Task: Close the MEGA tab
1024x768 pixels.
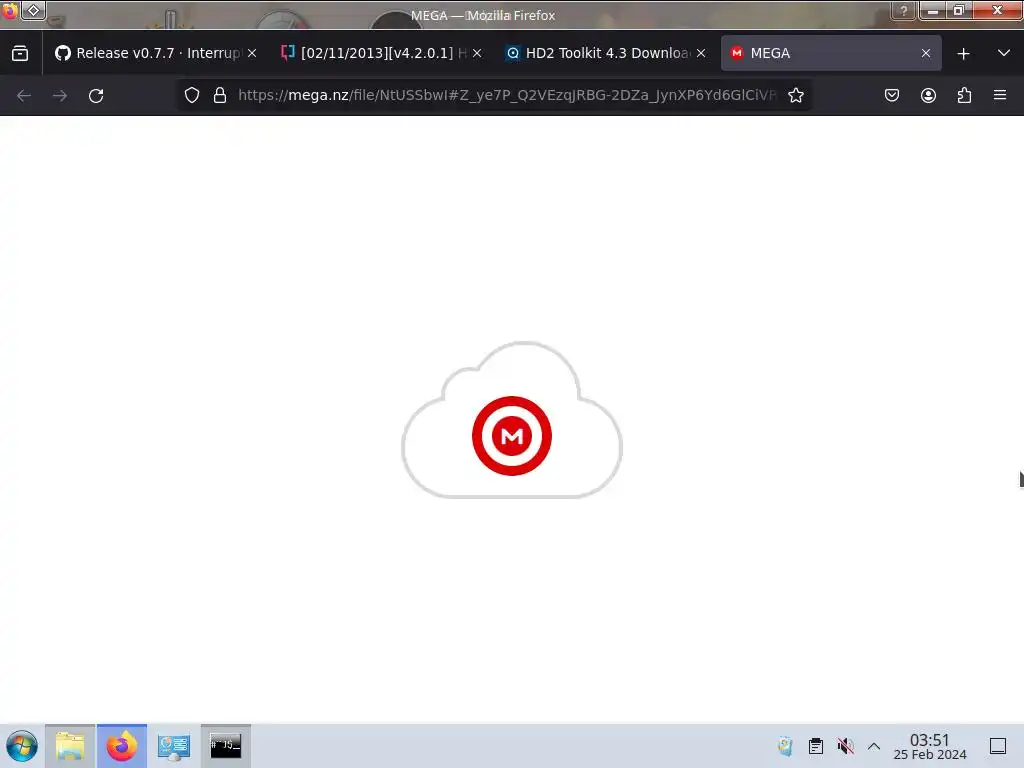Action: [x=926, y=54]
